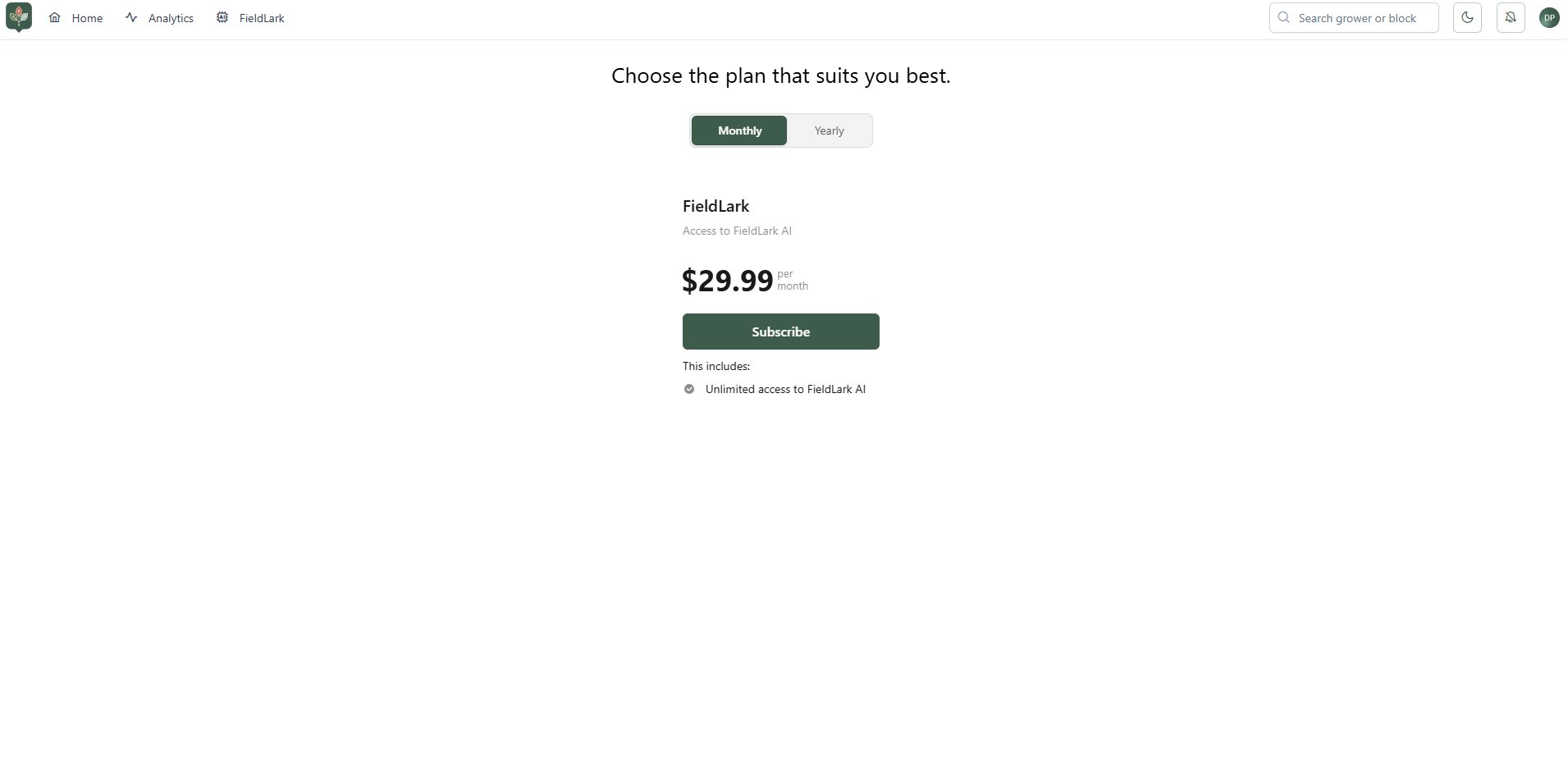Viewport: 1568px width, 773px height.
Task: Click the Monthly/Yearly segmented control
Action: 780,130
